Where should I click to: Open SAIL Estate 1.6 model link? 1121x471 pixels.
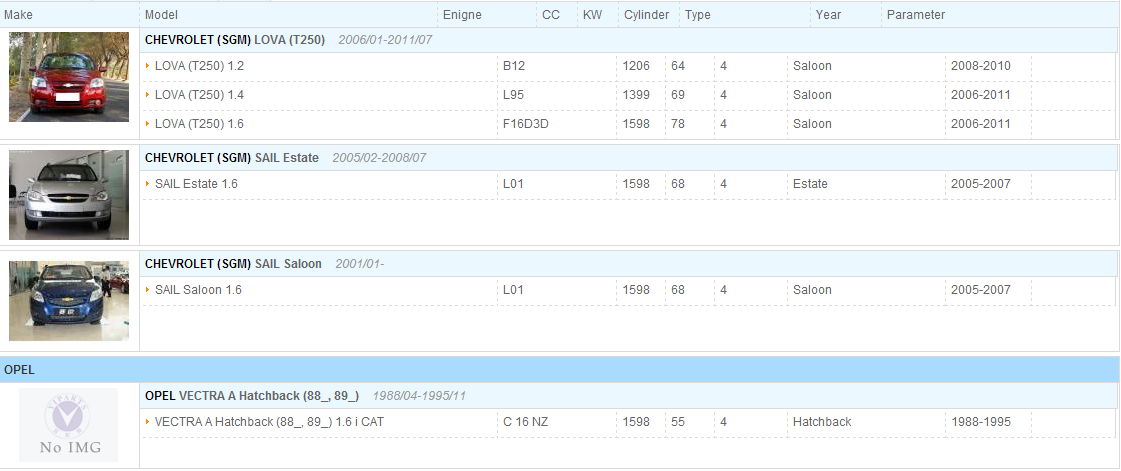point(196,184)
